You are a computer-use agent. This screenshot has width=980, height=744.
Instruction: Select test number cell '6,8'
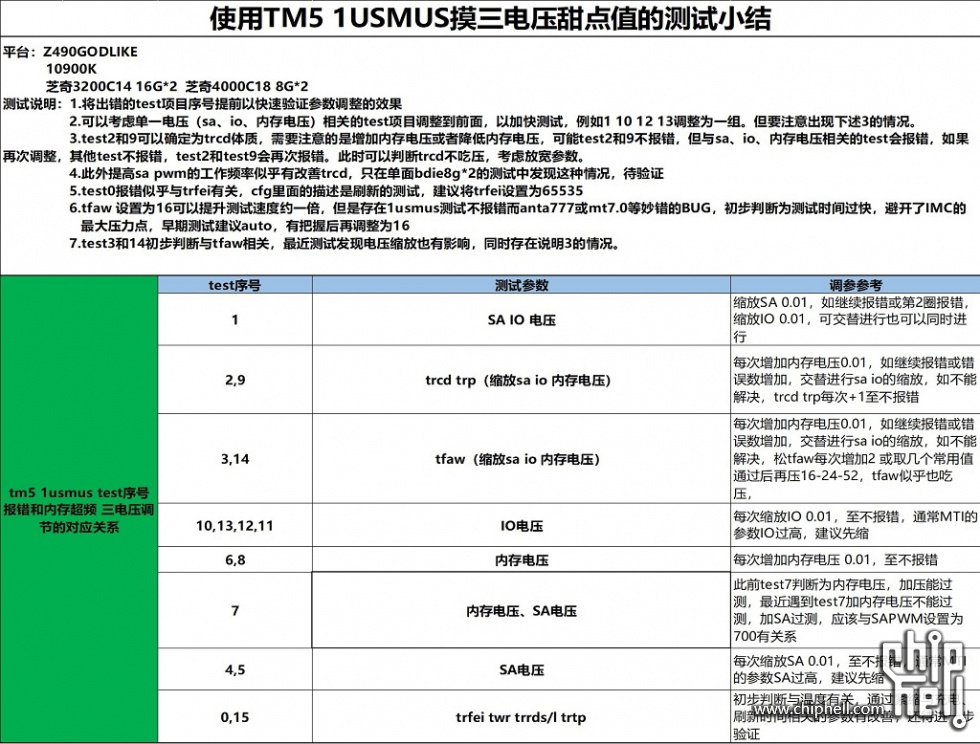[x=235, y=560]
